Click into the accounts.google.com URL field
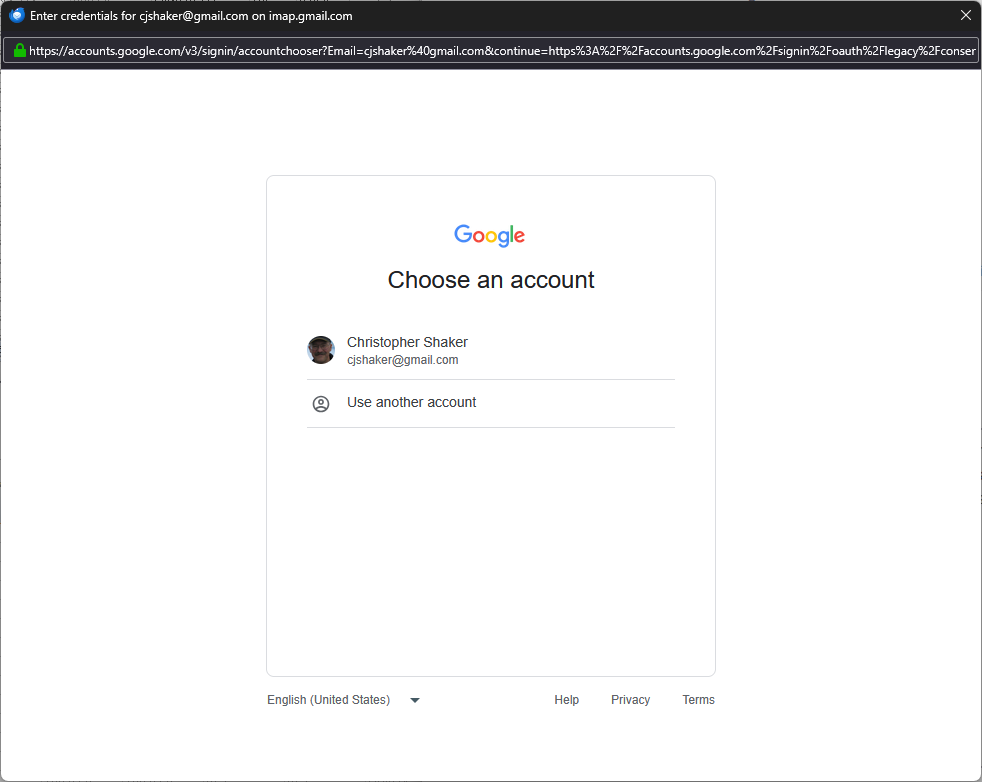The width and height of the screenshot is (982, 782). pos(500,50)
